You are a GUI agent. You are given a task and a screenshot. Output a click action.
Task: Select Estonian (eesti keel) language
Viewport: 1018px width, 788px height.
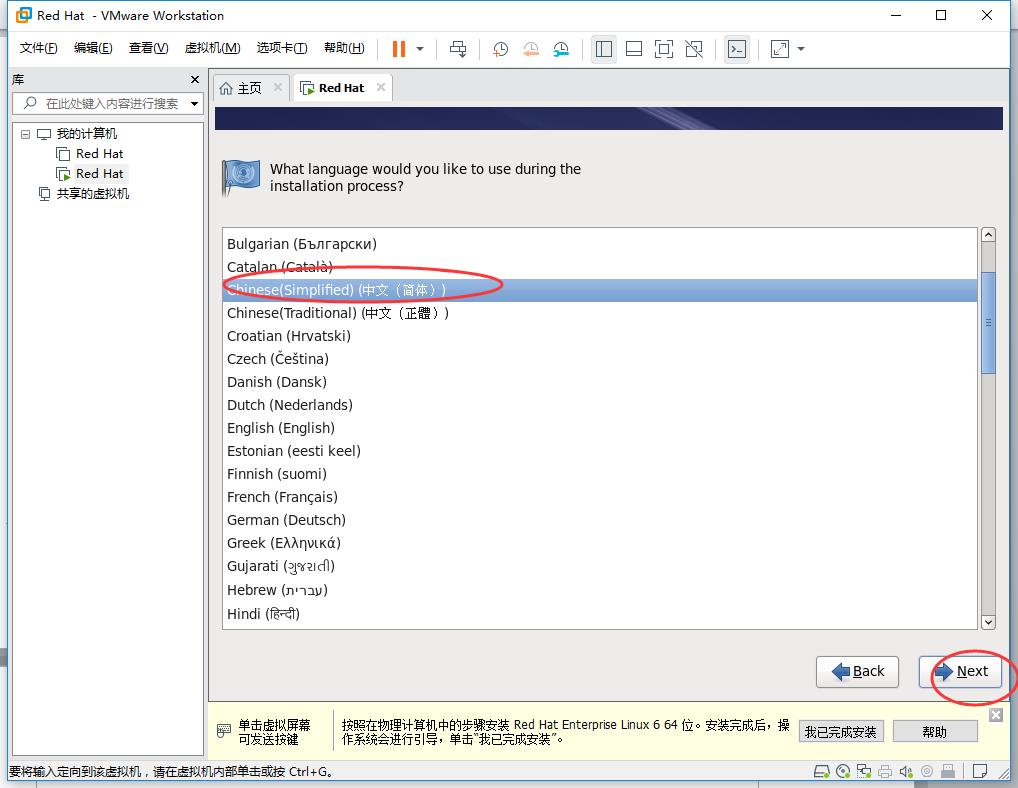599,451
